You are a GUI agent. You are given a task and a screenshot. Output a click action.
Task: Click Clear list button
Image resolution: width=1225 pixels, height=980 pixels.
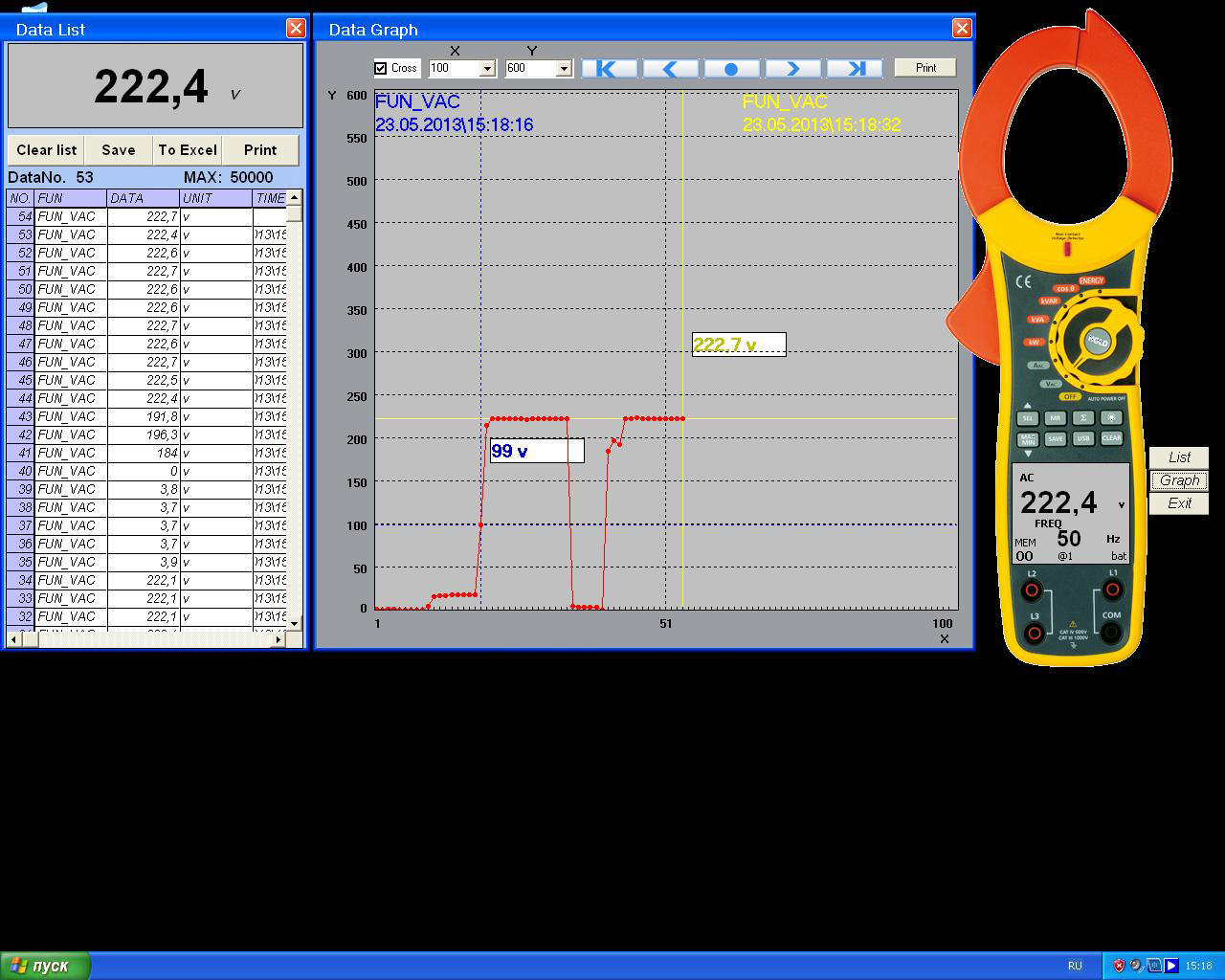47,150
